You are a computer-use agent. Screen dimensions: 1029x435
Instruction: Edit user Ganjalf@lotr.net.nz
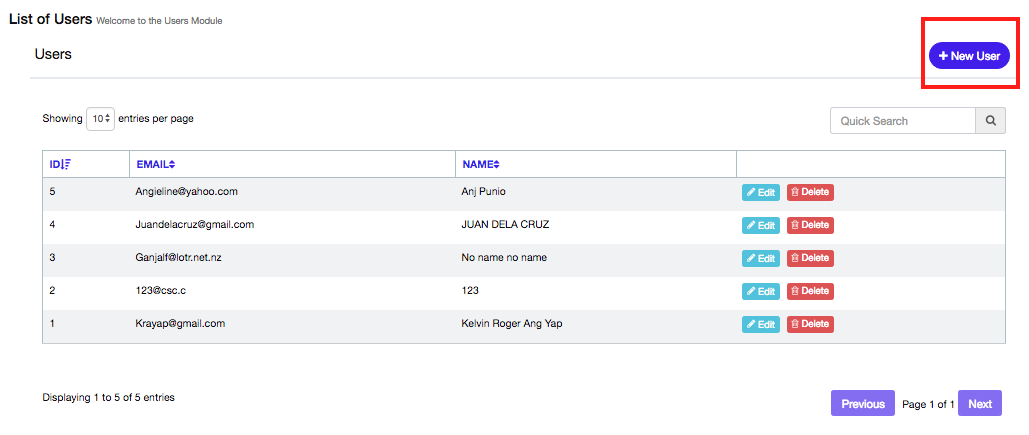click(x=760, y=258)
